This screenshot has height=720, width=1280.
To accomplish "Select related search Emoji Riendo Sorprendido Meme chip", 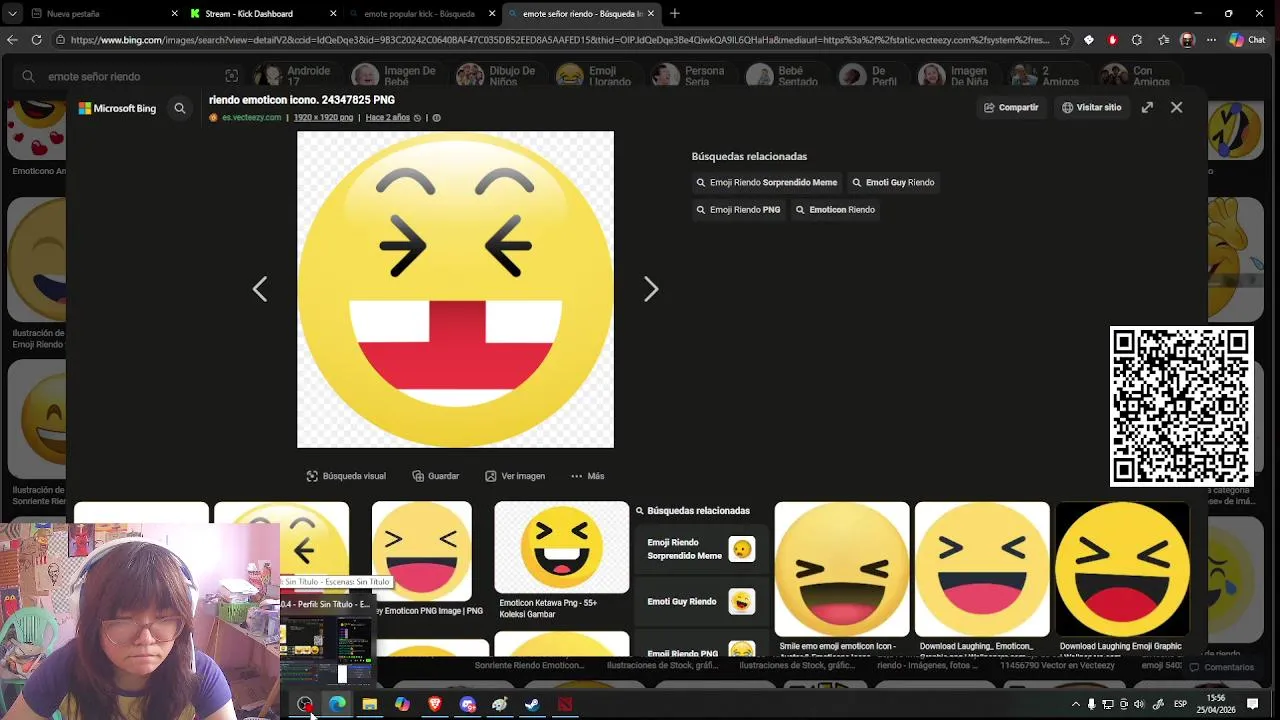I will coord(766,183).
